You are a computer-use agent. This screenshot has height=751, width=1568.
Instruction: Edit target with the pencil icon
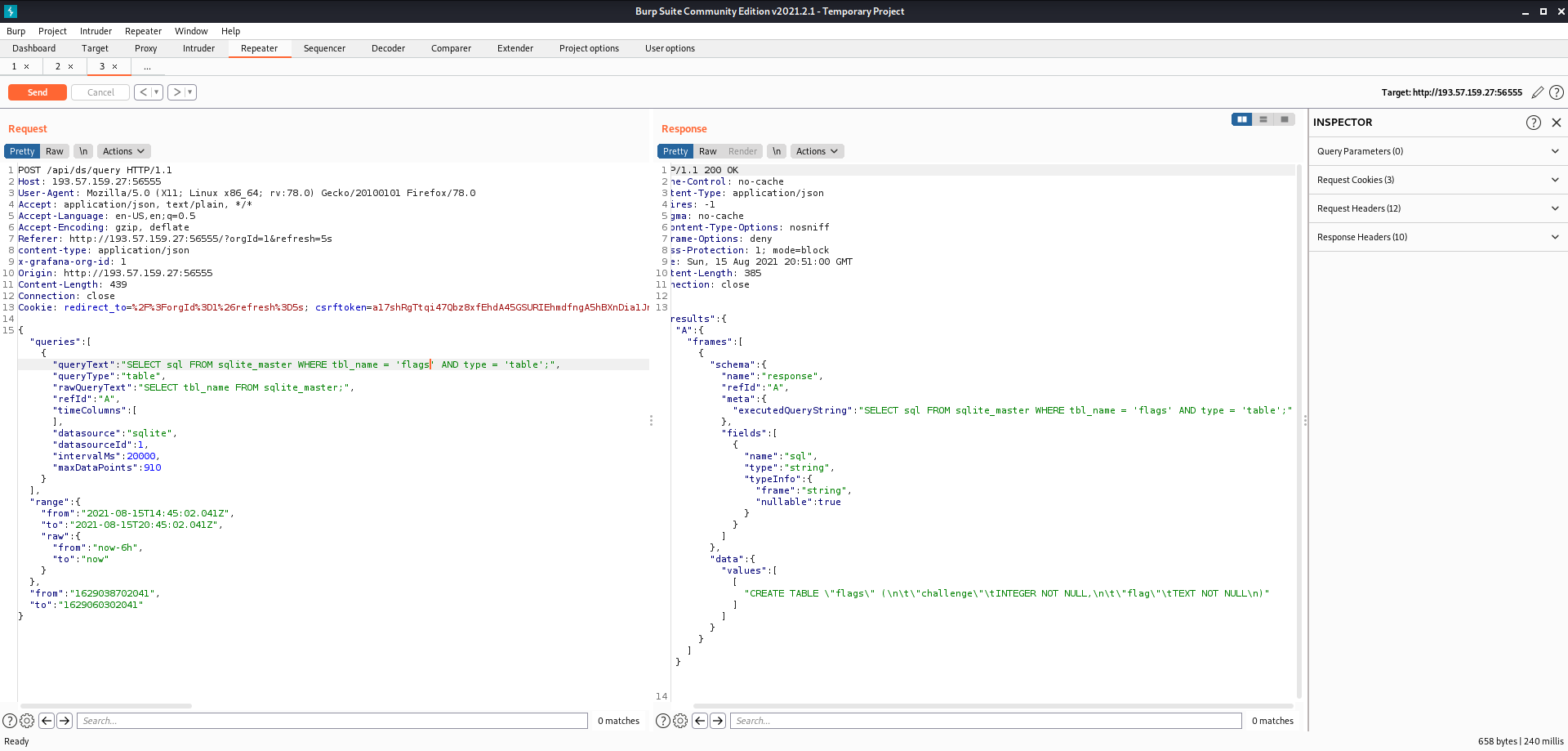click(x=1538, y=92)
